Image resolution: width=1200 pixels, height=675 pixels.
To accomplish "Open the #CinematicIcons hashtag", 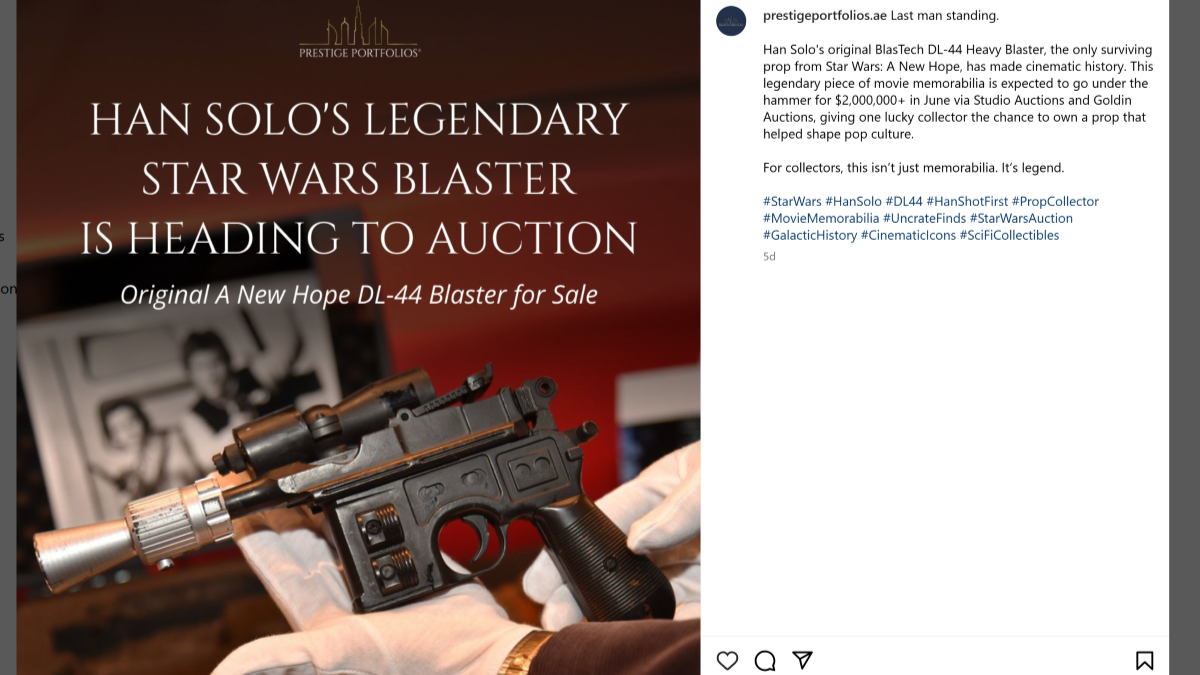I will [x=908, y=235].
